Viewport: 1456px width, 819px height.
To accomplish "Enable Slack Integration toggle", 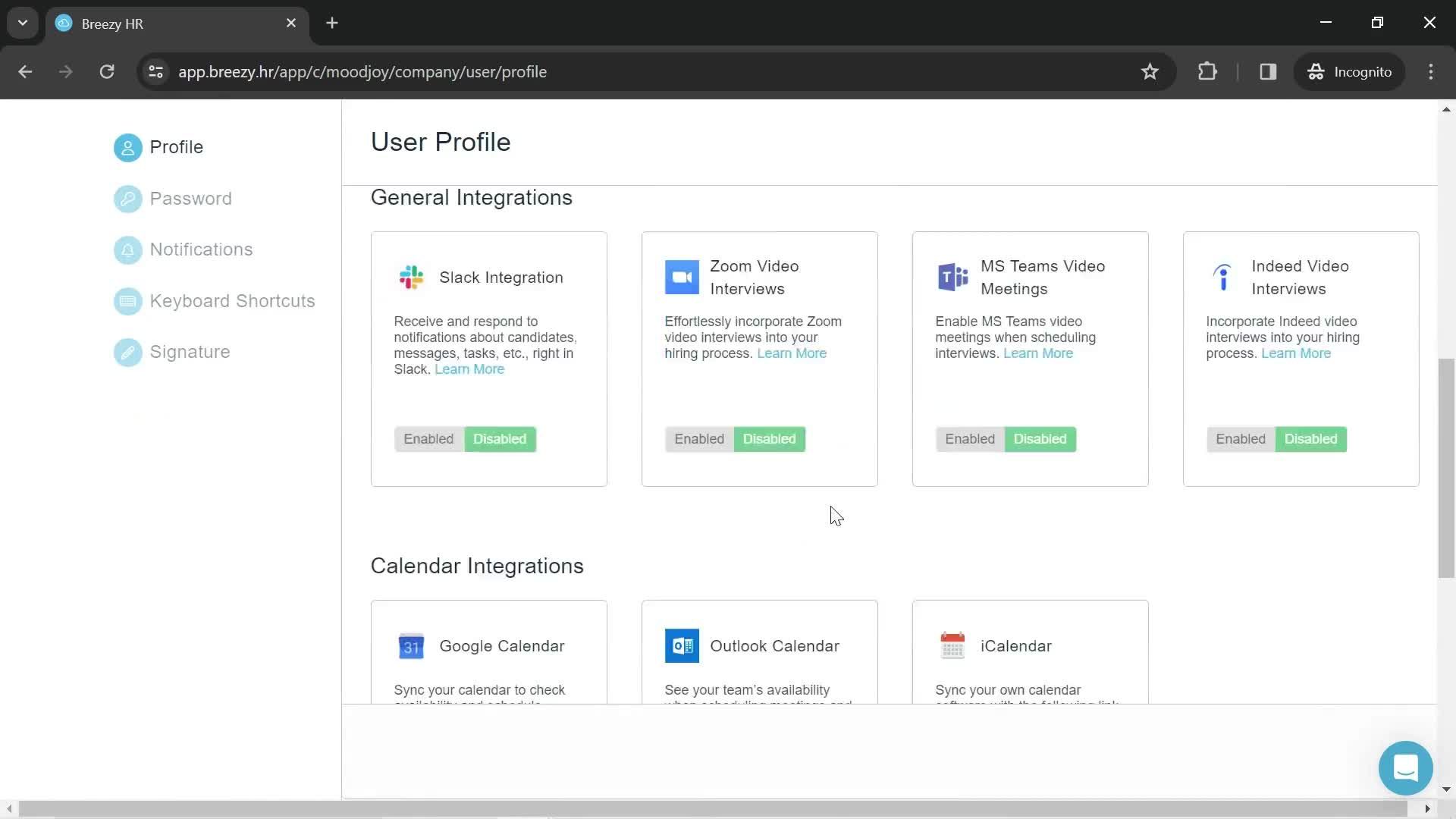I will coord(428,438).
